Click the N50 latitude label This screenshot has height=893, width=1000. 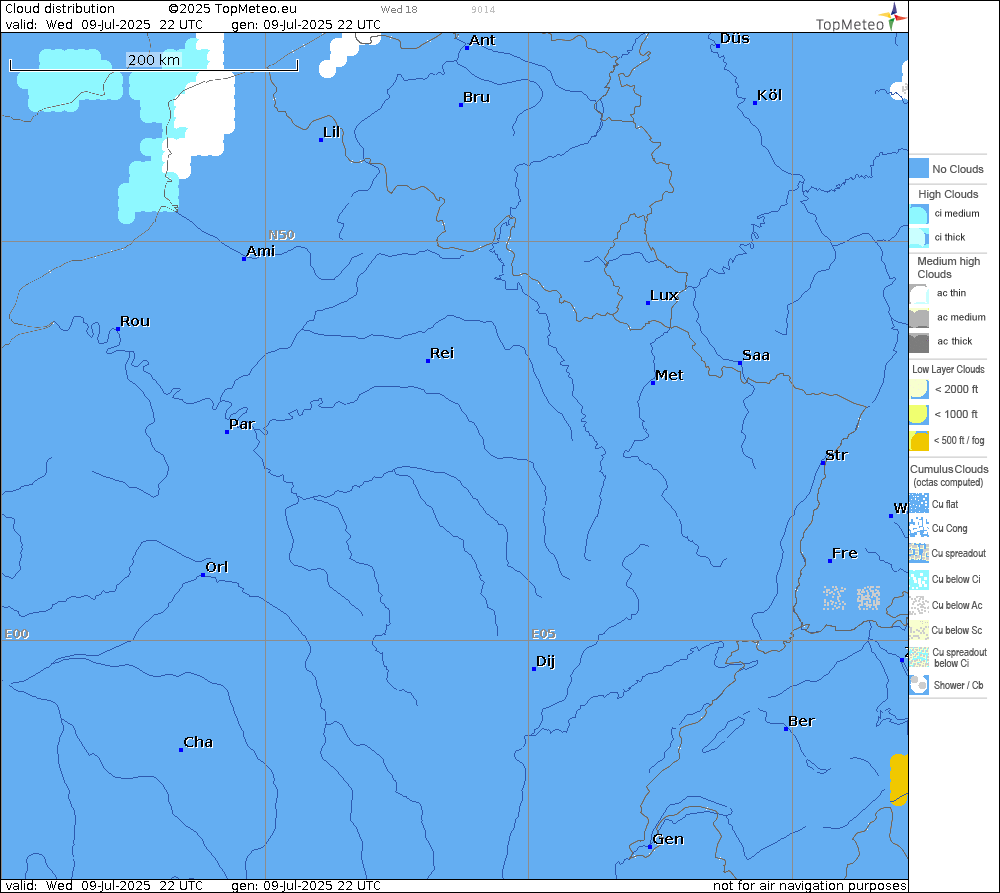click(x=282, y=235)
